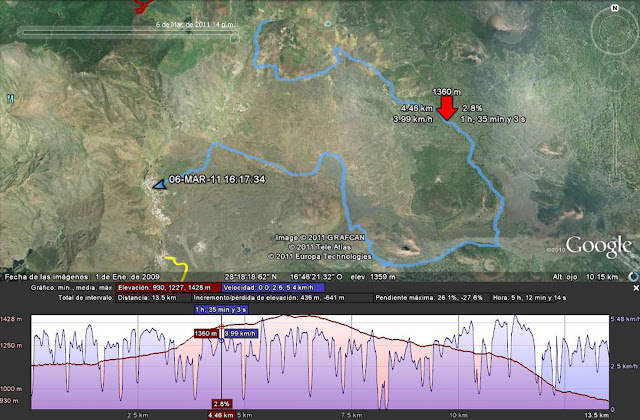This screenshot has height=420, width=640.
Task: Click the Fecha de las imágenes status text
Action: [x=82, y=277]
